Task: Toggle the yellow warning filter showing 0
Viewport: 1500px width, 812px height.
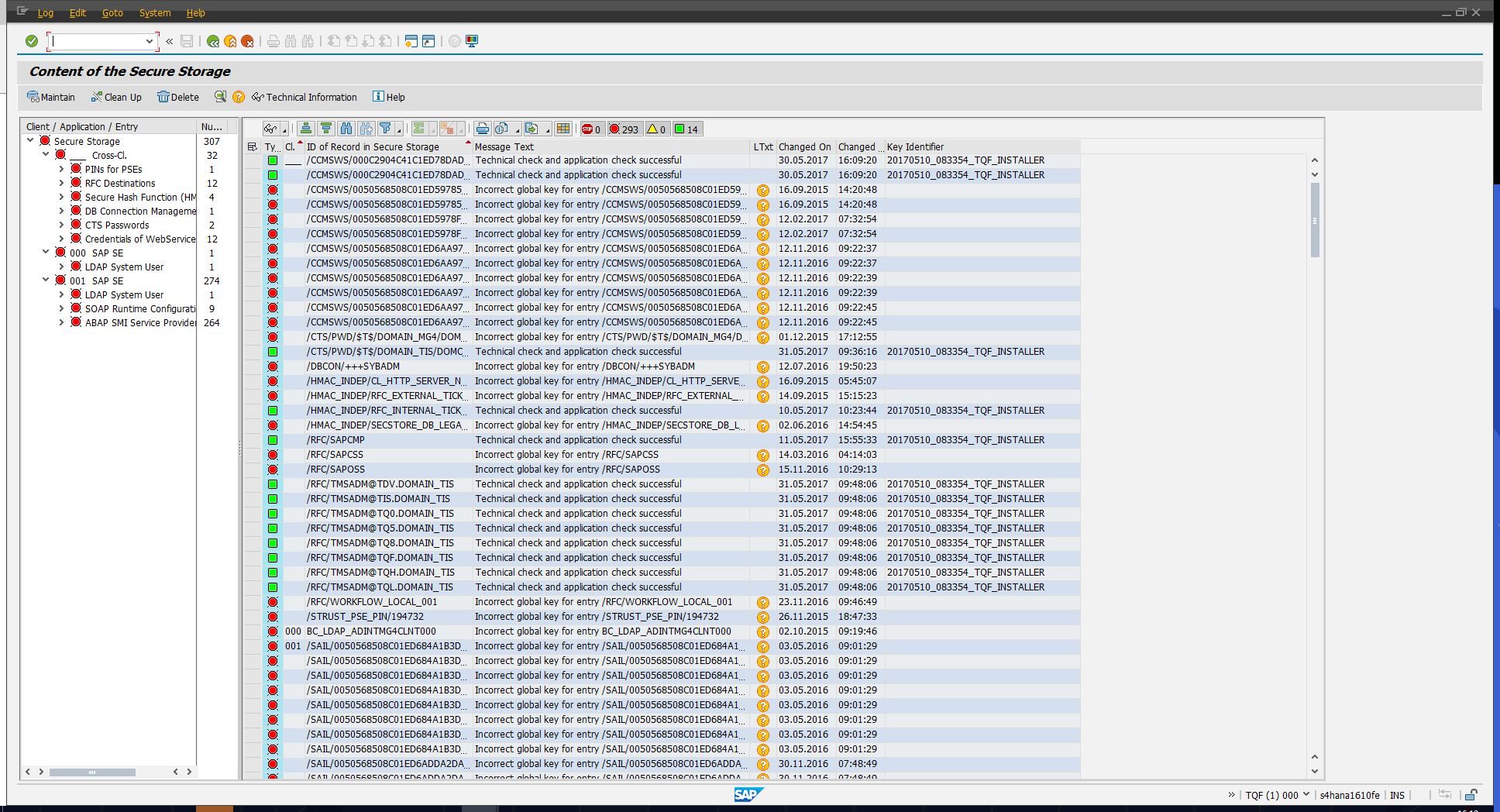Action: point(656,129)
